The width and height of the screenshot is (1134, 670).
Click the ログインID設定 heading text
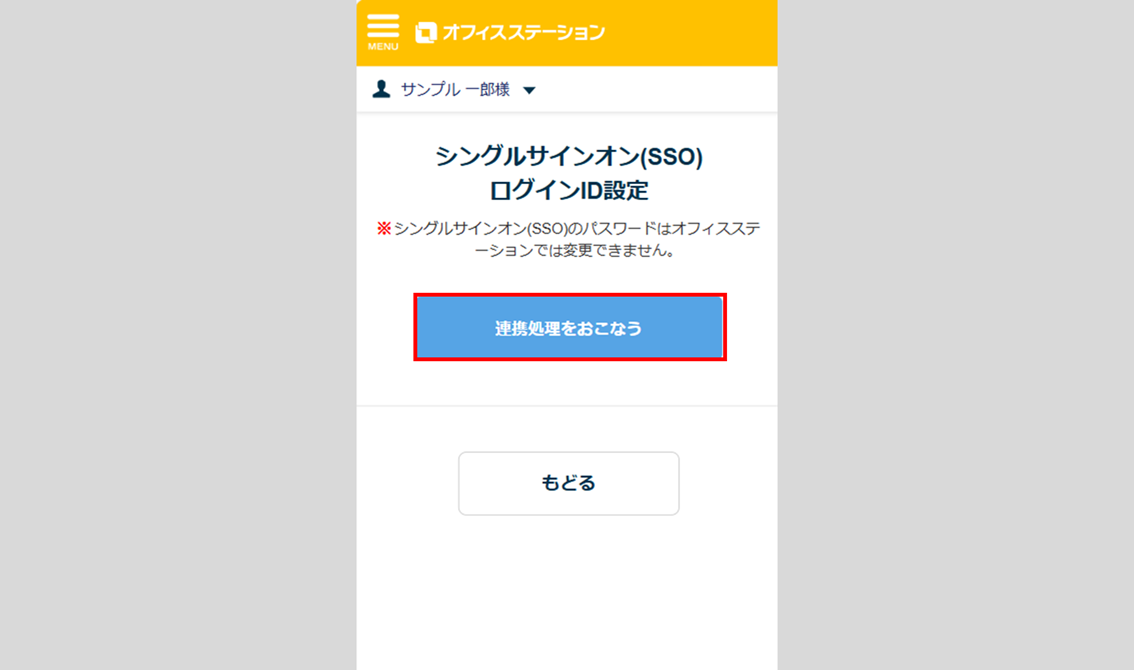coord(568,190)
